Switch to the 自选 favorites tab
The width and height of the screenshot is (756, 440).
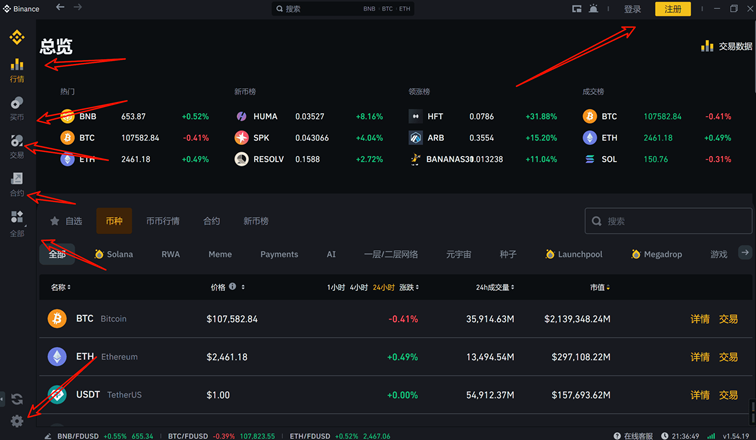click(66, 221)
